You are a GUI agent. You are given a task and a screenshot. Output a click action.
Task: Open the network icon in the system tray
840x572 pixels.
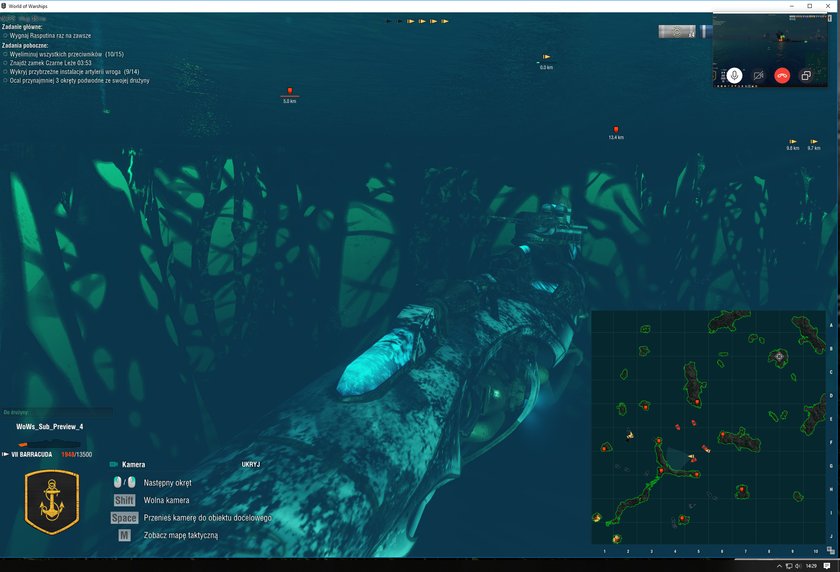789,566
